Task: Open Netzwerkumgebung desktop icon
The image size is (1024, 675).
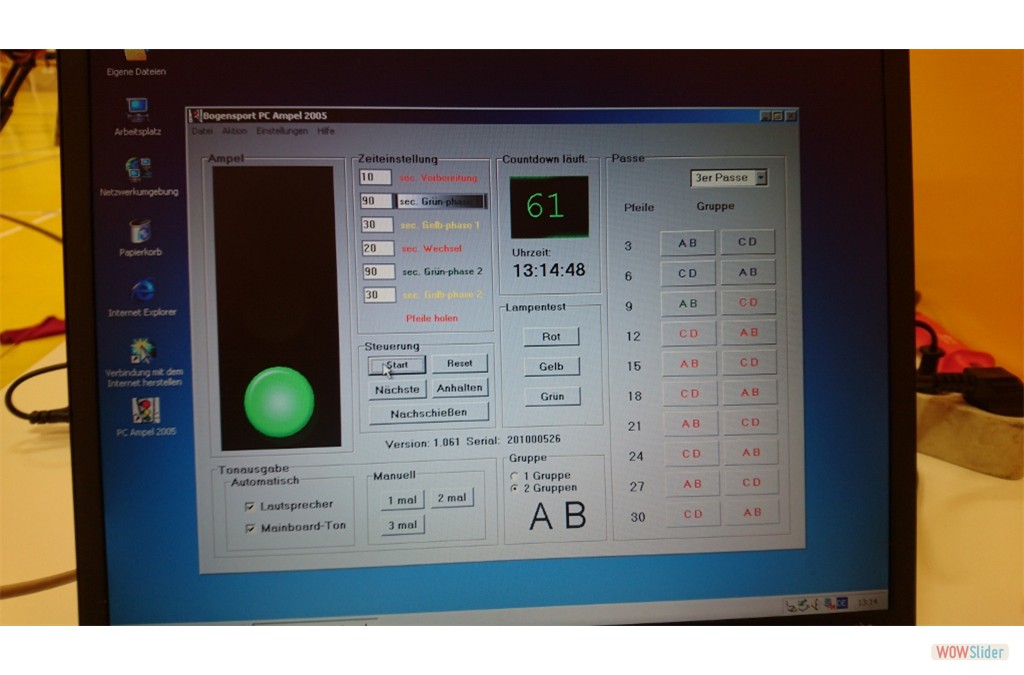Action: coord(138,168)
